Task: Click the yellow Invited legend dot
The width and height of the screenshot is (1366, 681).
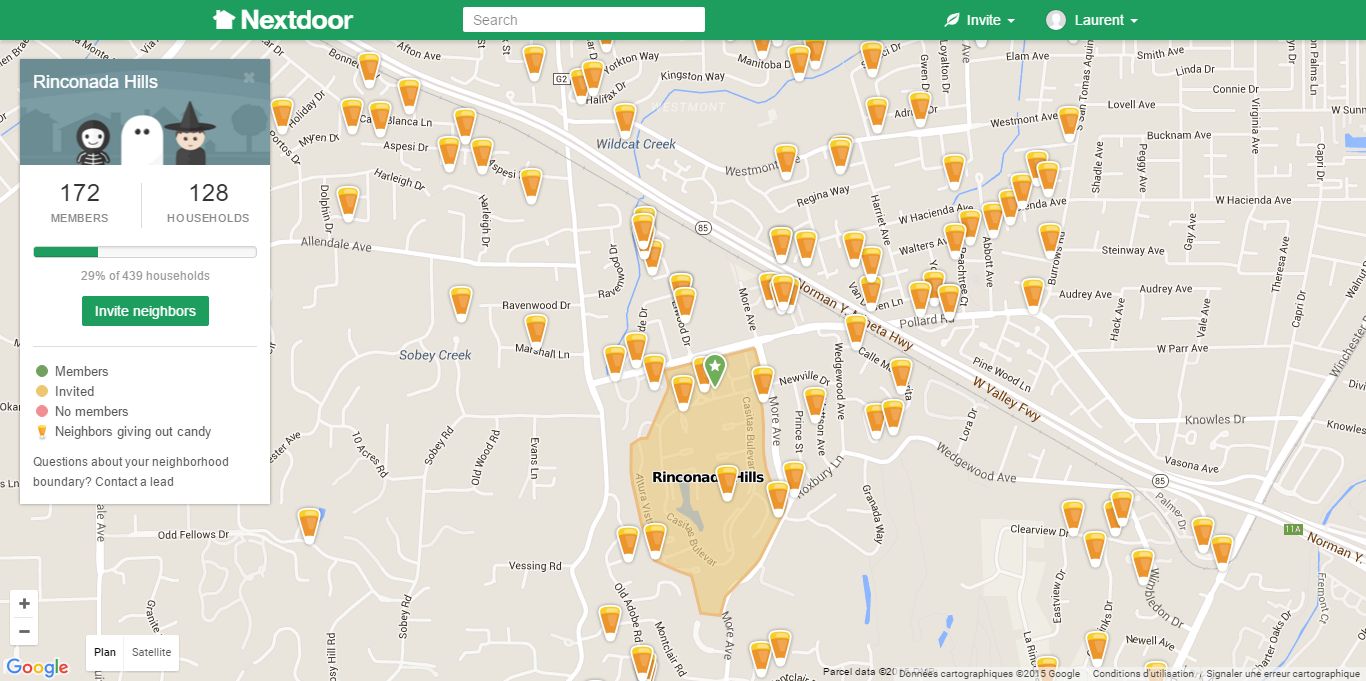Action: 42,391
